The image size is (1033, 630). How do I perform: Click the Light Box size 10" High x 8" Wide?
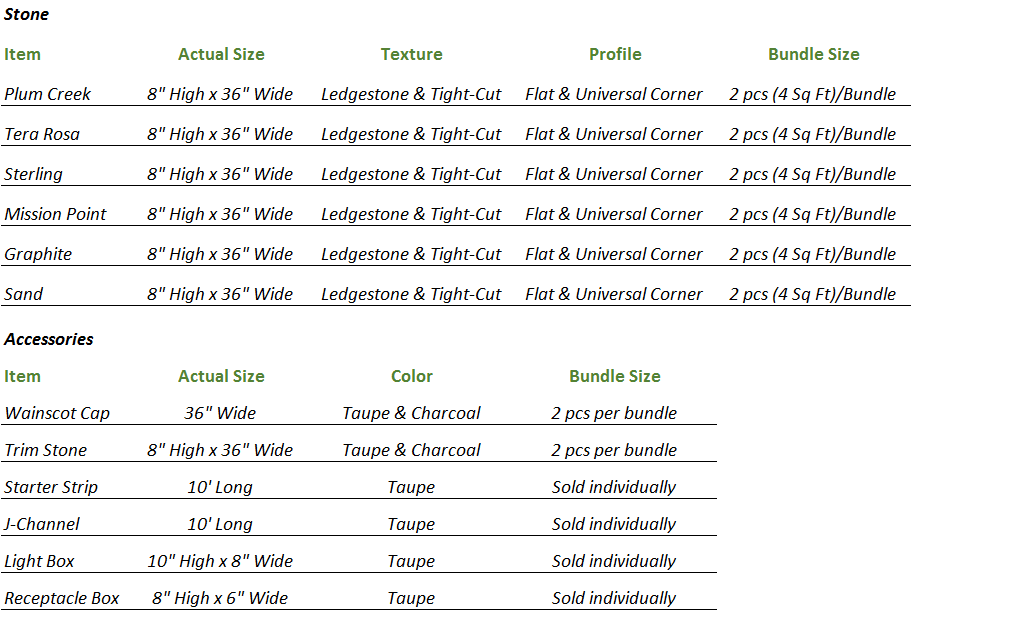coord(220,561)
